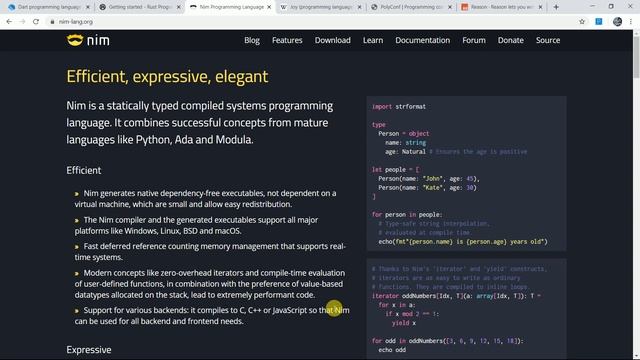Open the Chrome three-dot menu

631,22
